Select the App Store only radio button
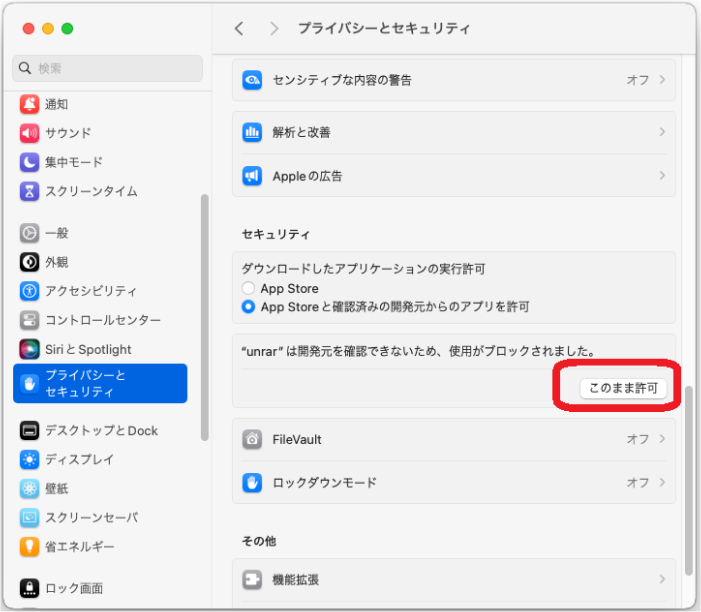701x612 pixels. [248, 288]
